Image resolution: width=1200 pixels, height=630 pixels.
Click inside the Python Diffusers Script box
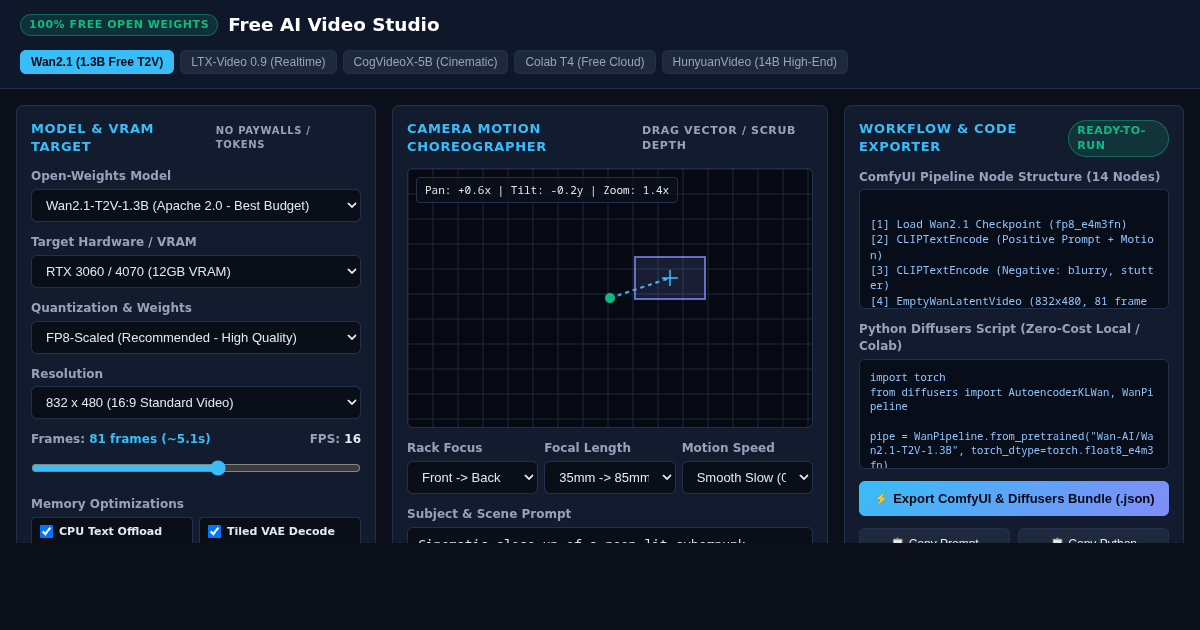[x=1014, y=414]
